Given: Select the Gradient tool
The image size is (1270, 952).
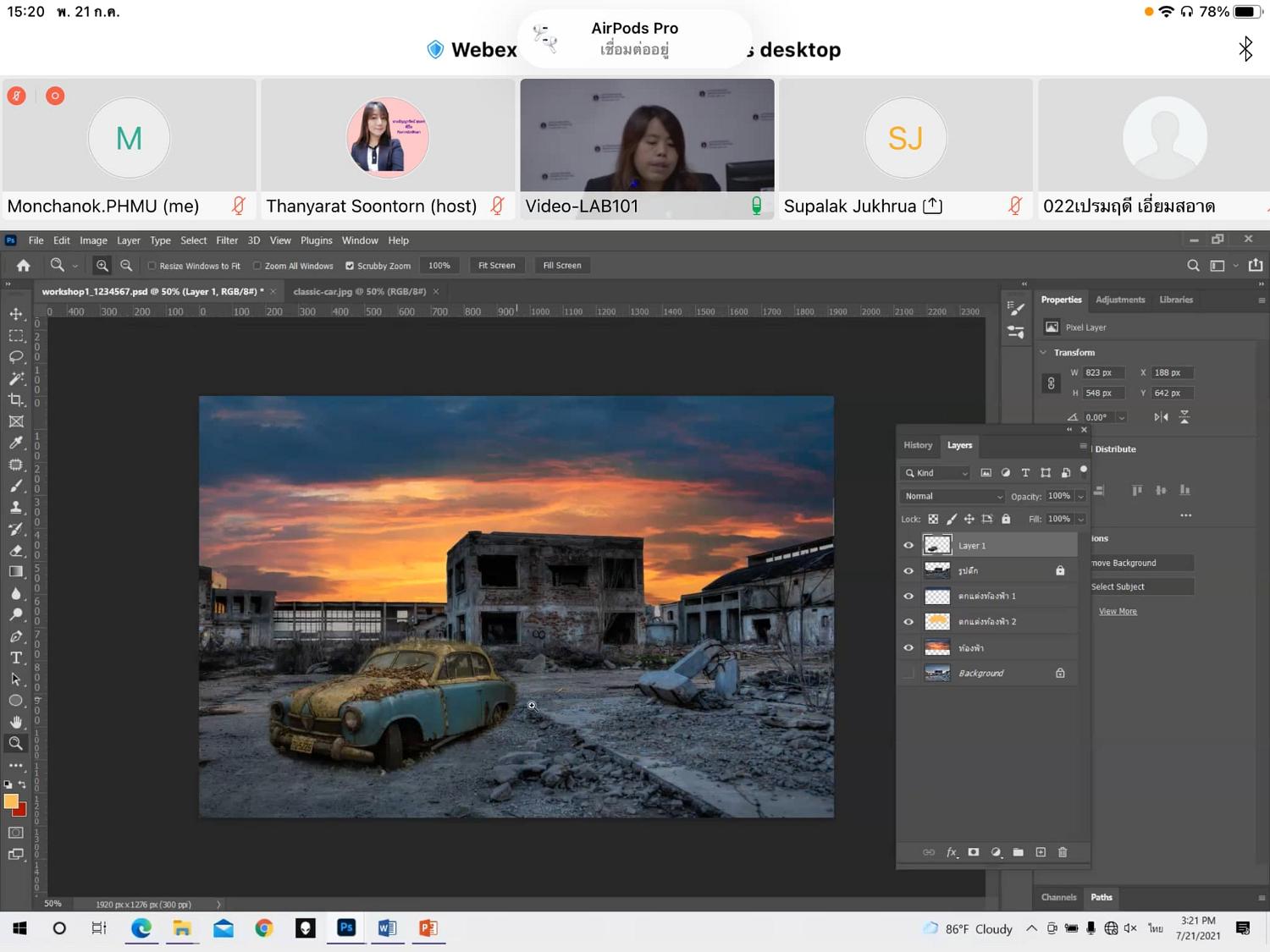Looking at the screenshot, I should [x=16, y=571].
